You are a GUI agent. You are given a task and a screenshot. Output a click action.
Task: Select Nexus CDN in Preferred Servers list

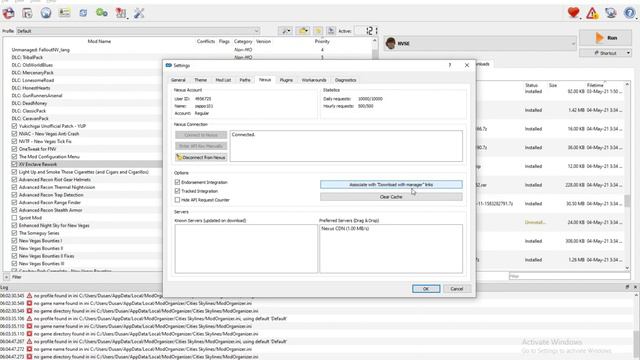(x=345, y=229)
